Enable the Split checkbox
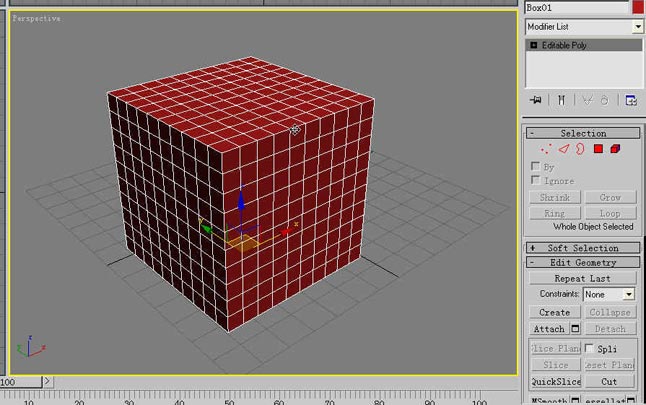This screenshot has height=405, width=646. pyautogui.click(x=590, y=348)
